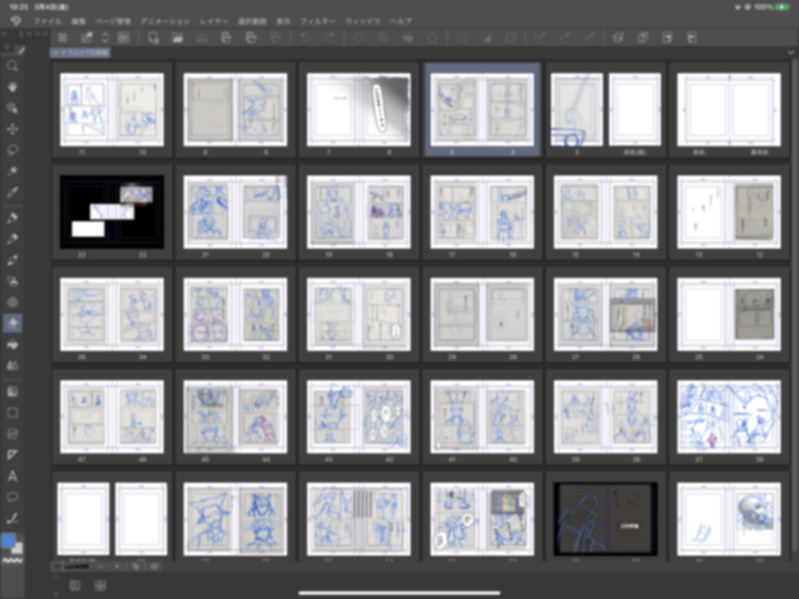Screen dimensions: 799x599
Task: Select the Hand move tool
Action: click(12, 87)
